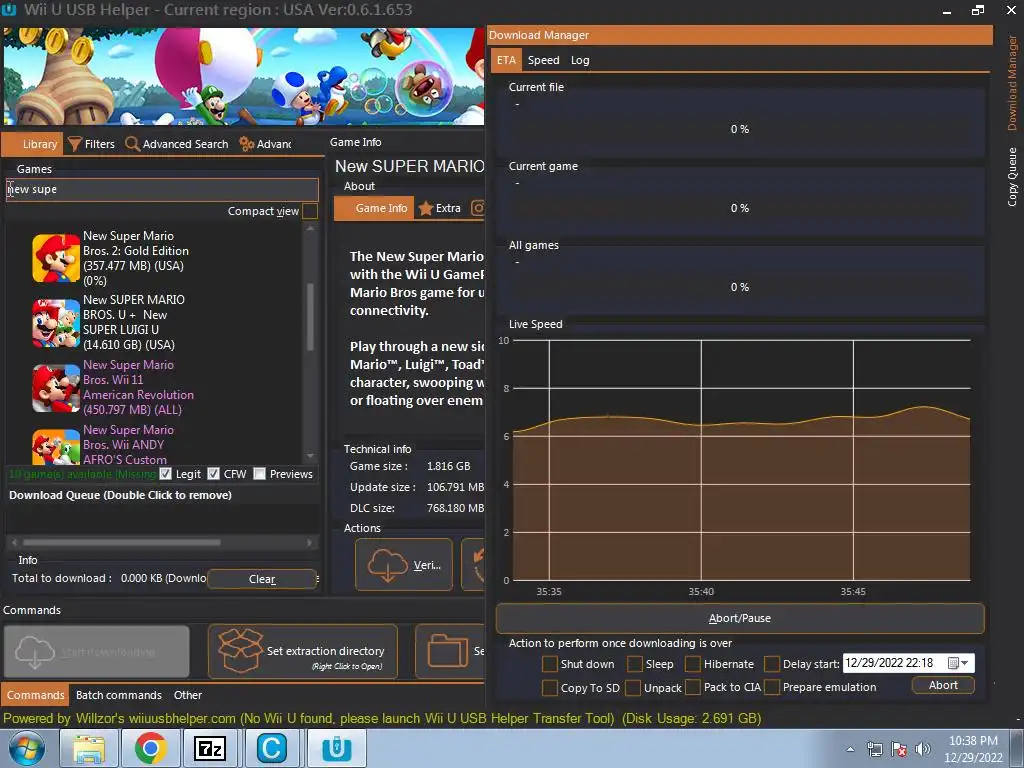Uncheck the CFW checkbox
The height and width of the screenshot is (768, 1024).
point(214,473)
